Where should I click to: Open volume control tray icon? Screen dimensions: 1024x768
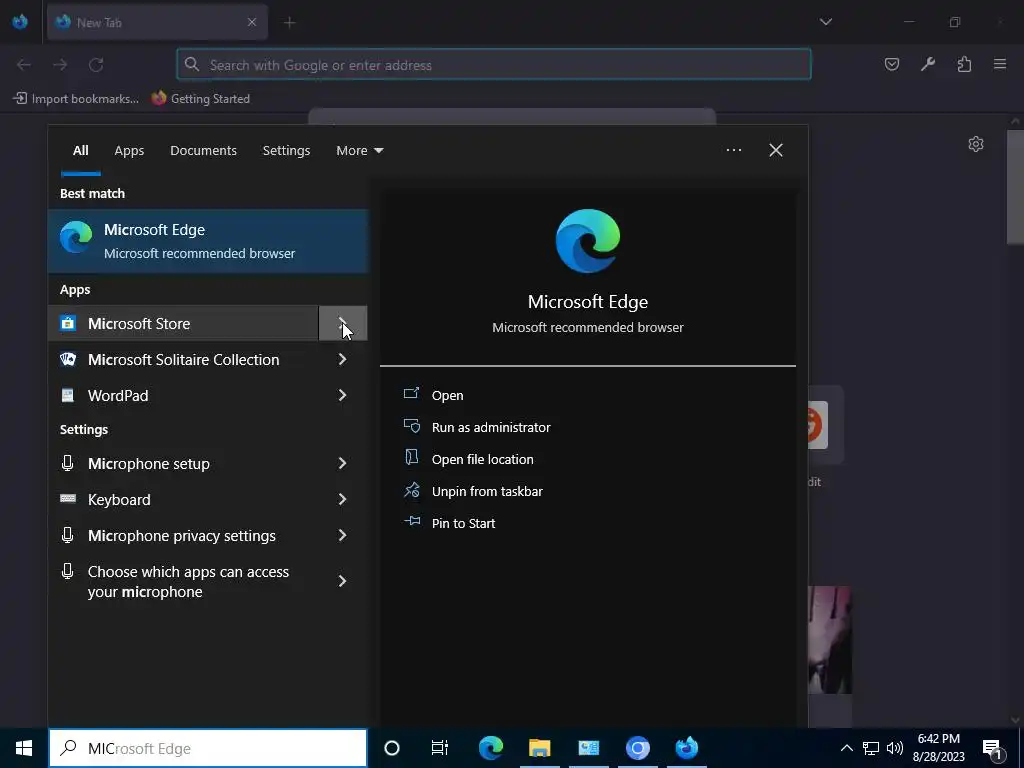point(895,748)
